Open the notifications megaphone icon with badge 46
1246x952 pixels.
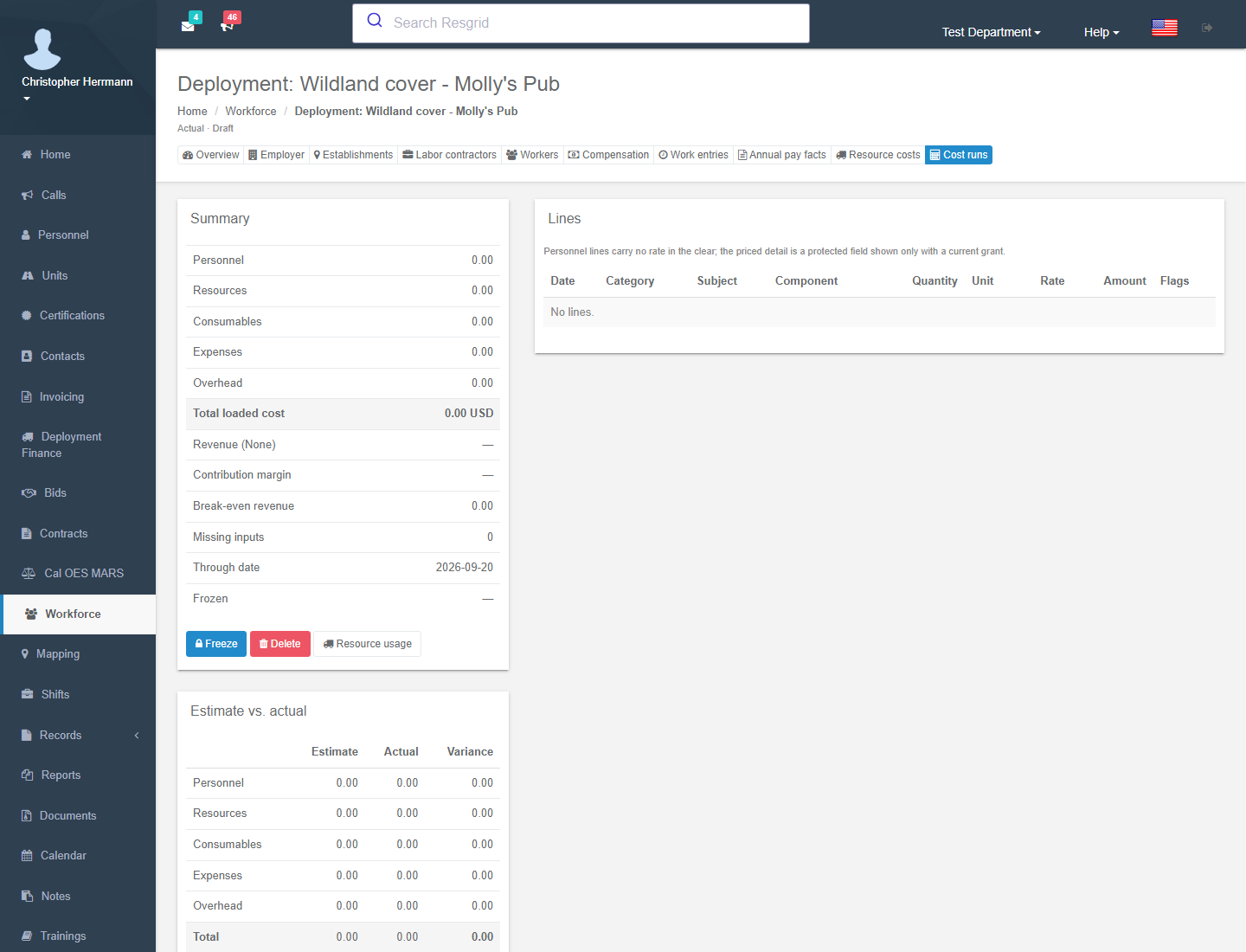(228, 26)
